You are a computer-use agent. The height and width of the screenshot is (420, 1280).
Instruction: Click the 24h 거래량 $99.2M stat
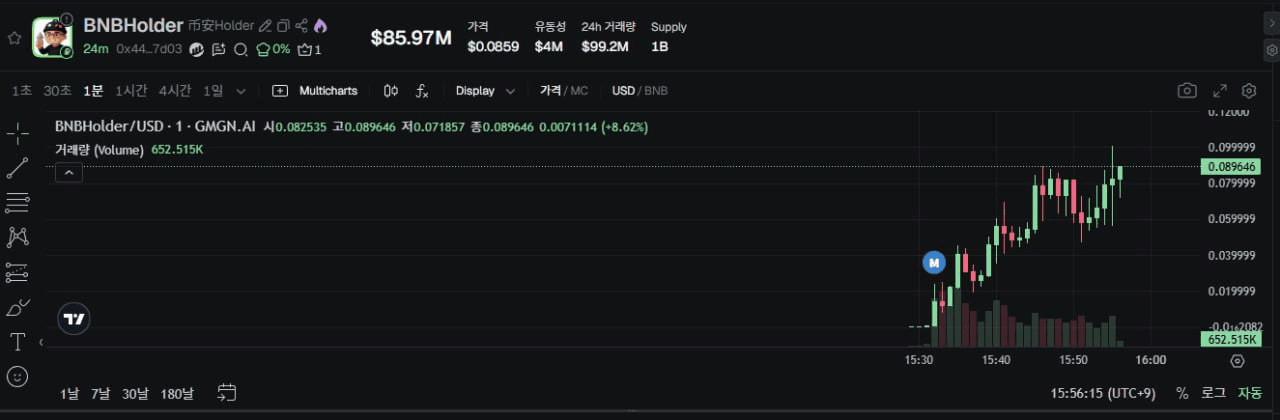608,36
